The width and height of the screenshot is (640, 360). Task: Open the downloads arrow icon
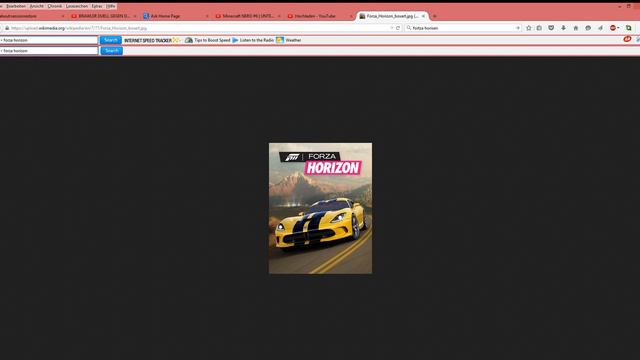tap(563, 28)
